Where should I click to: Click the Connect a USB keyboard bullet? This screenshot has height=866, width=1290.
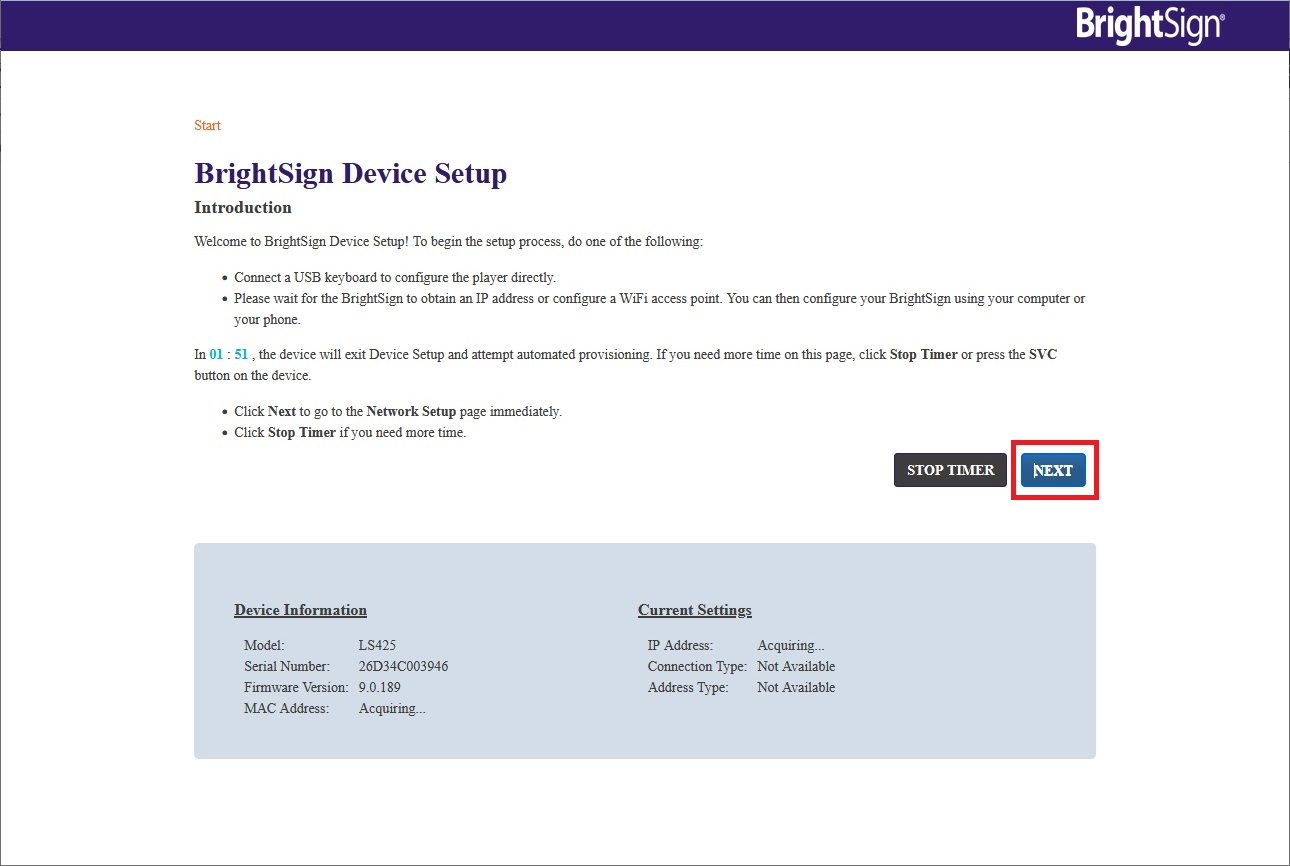(395, 277)
